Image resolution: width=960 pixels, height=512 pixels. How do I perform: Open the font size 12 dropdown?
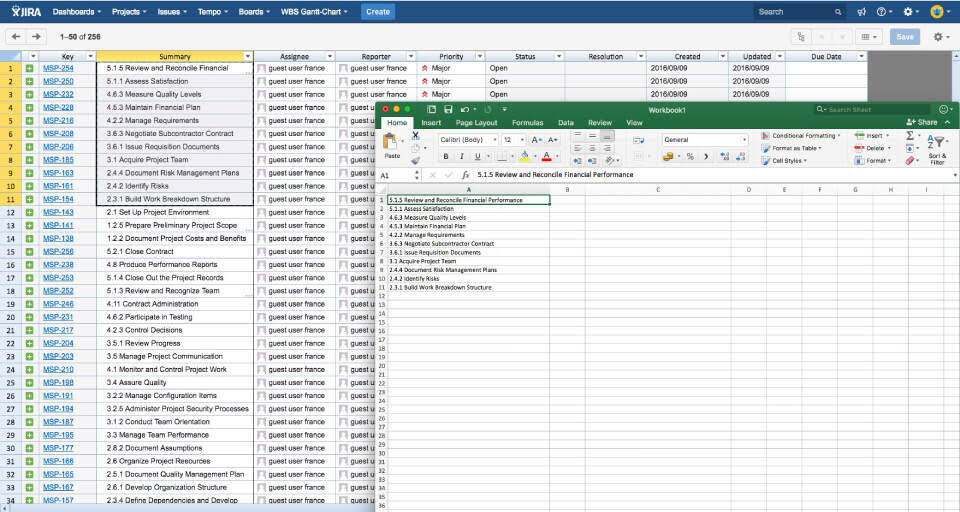[522, 140]
